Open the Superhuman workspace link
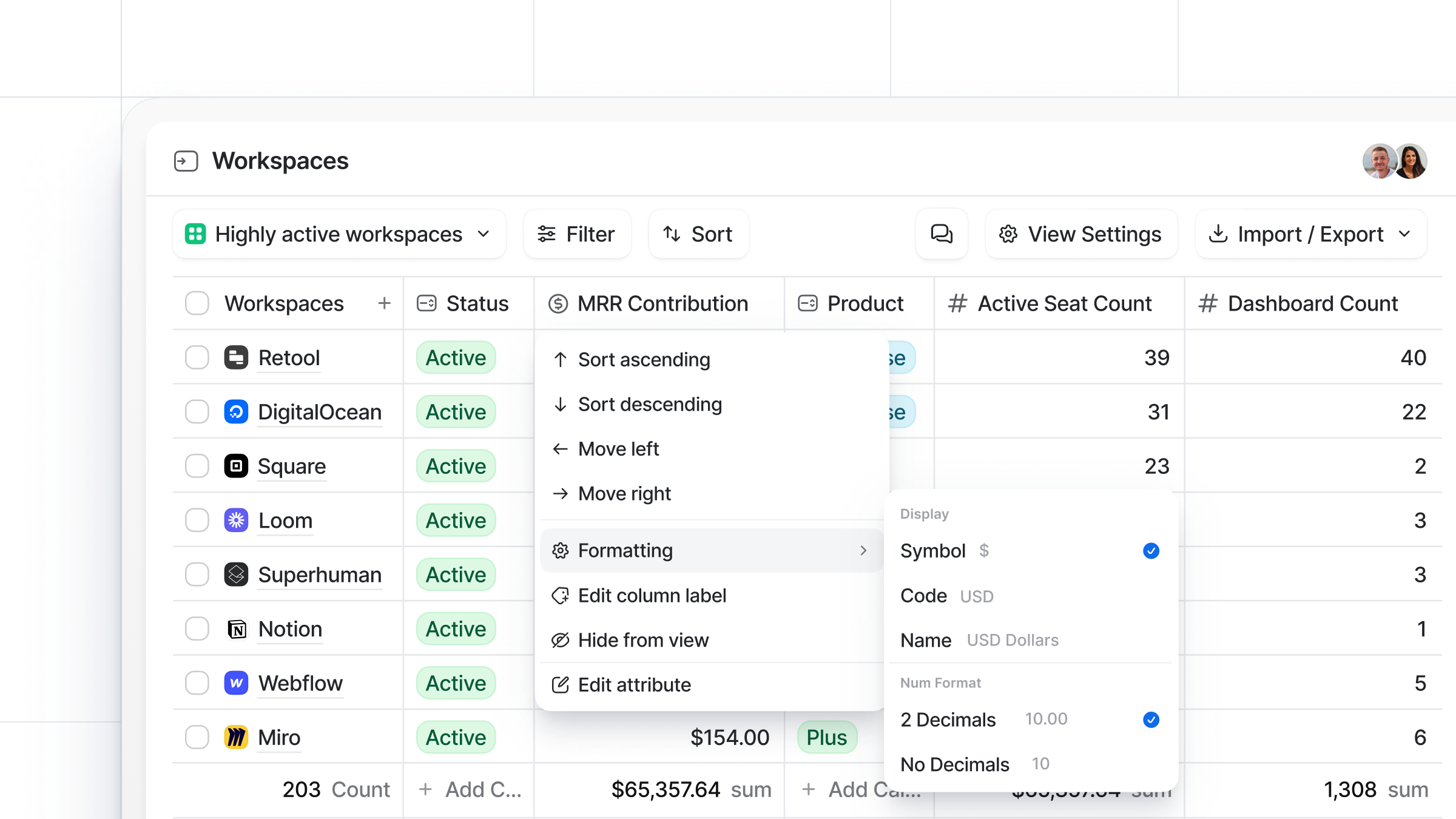 320,575
